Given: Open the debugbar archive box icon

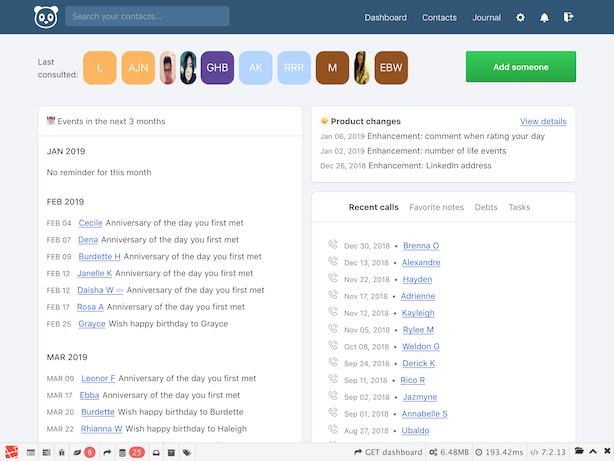Looking at the screenshot, I should [x=171, y=452].
